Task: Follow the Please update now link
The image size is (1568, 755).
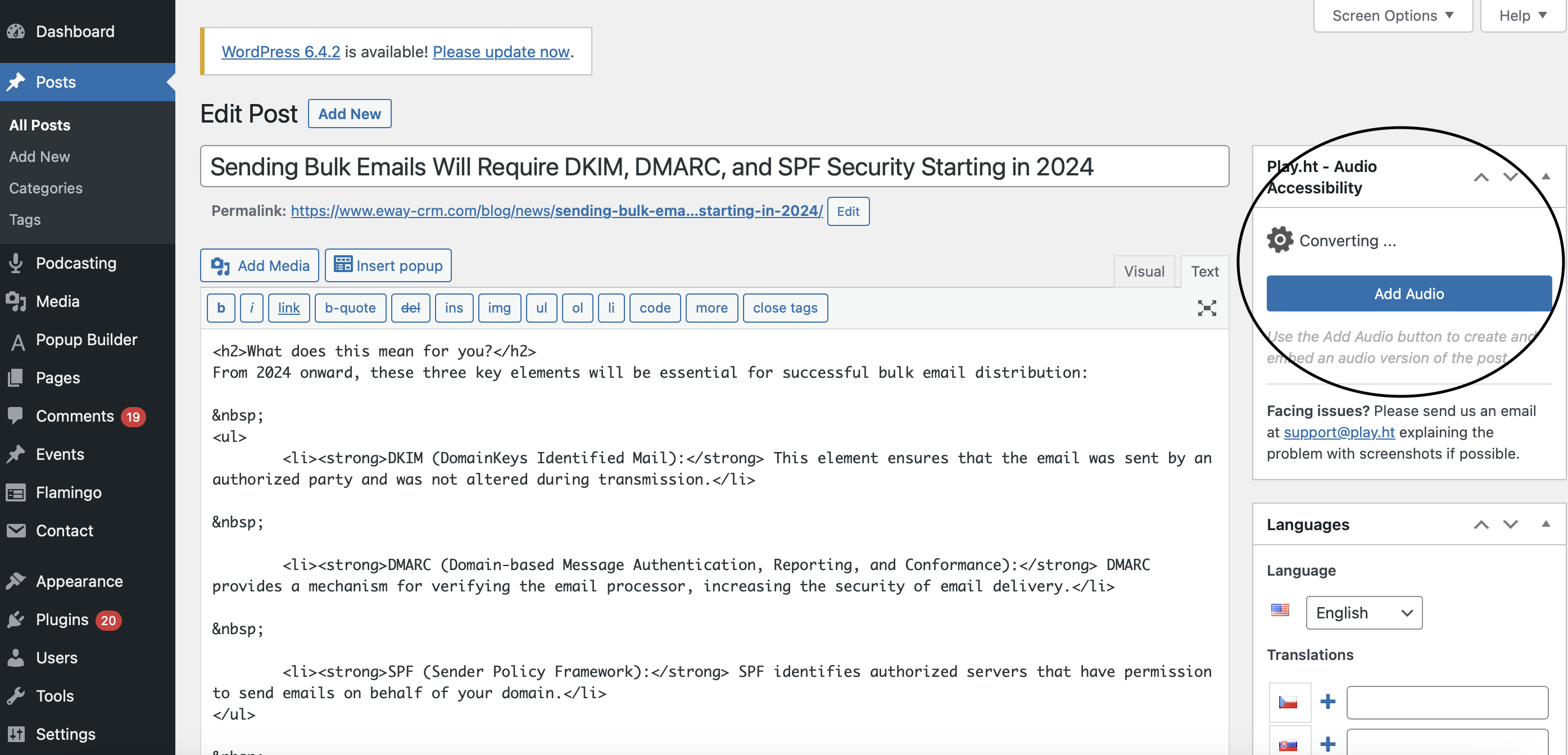Action: (x=500, y=52)
